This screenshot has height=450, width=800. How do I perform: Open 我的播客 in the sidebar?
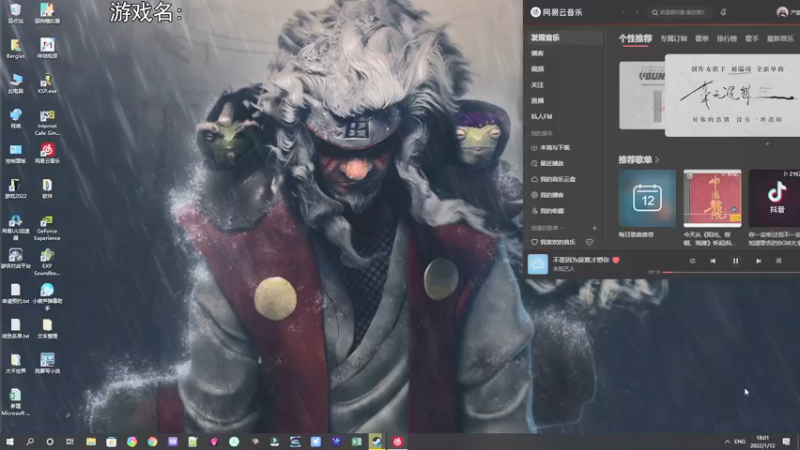[547, 195]
